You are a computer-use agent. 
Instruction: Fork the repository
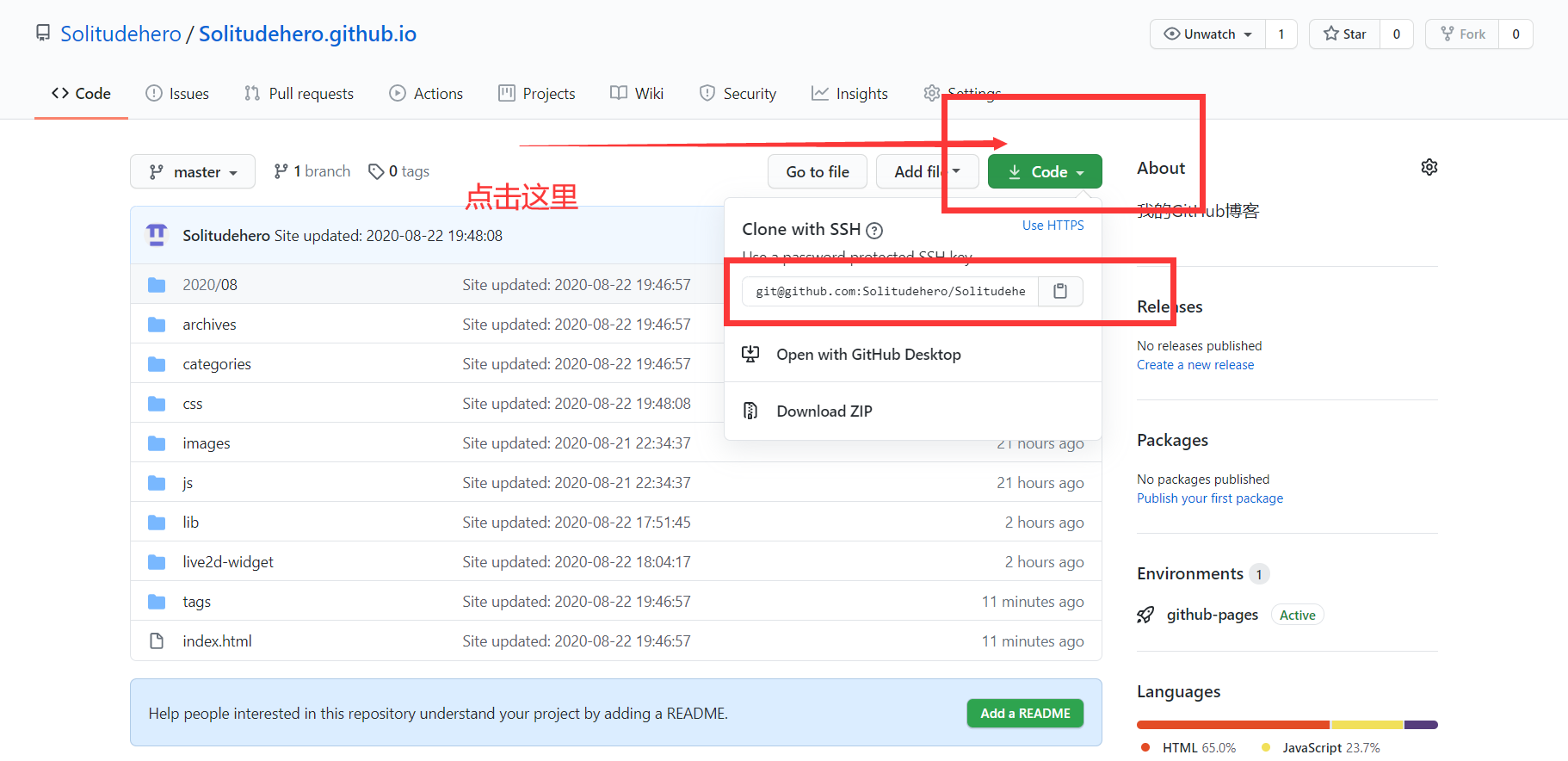(x=1463, y=34)
